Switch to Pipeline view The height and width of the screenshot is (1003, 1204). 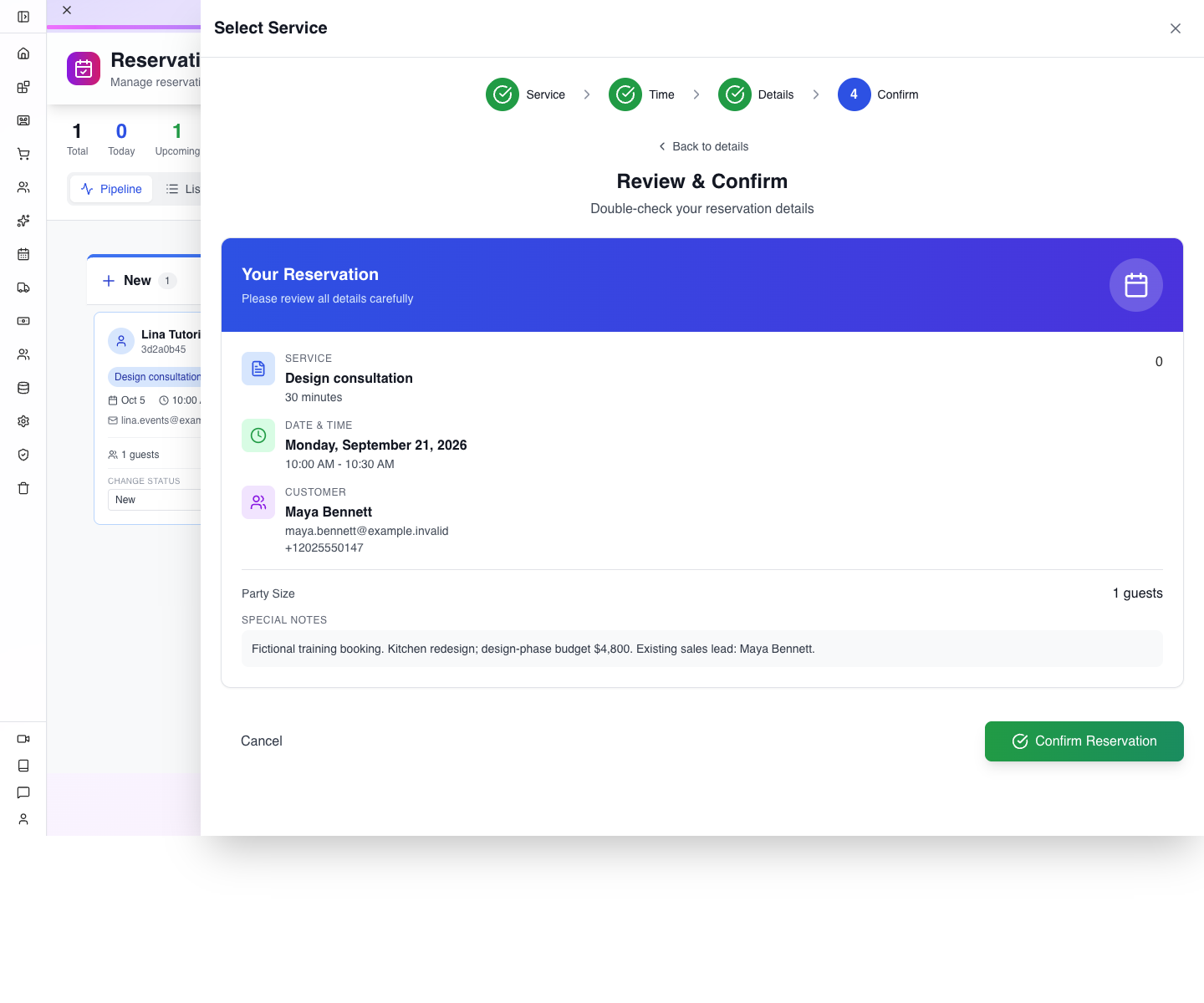[111, 189]
